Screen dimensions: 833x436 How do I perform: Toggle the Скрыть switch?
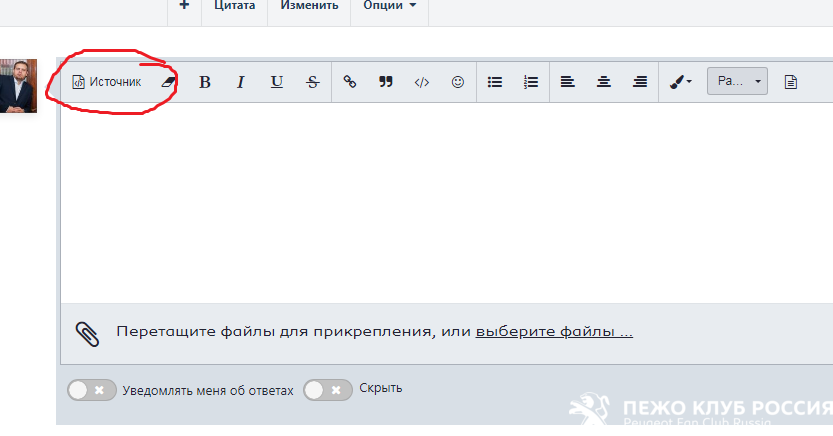(x=328, y=390)
